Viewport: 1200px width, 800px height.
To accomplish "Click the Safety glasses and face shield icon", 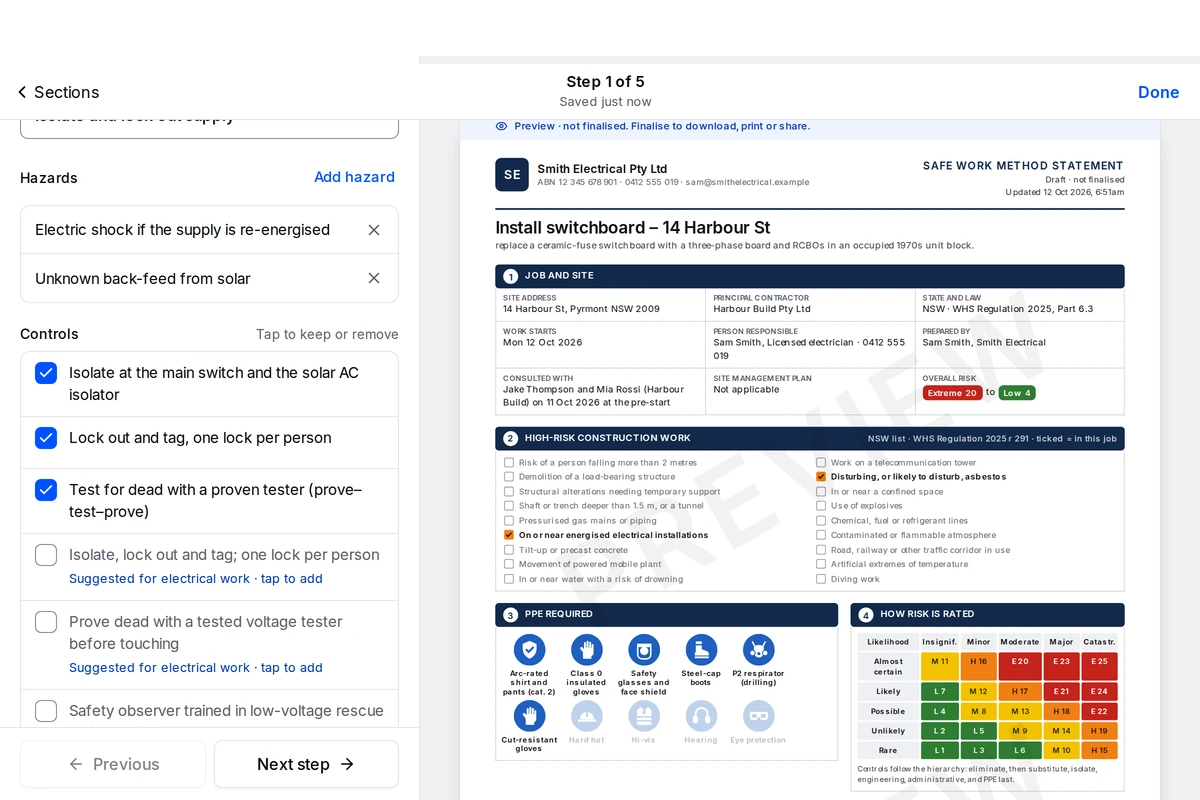I will tap(644, 650).
